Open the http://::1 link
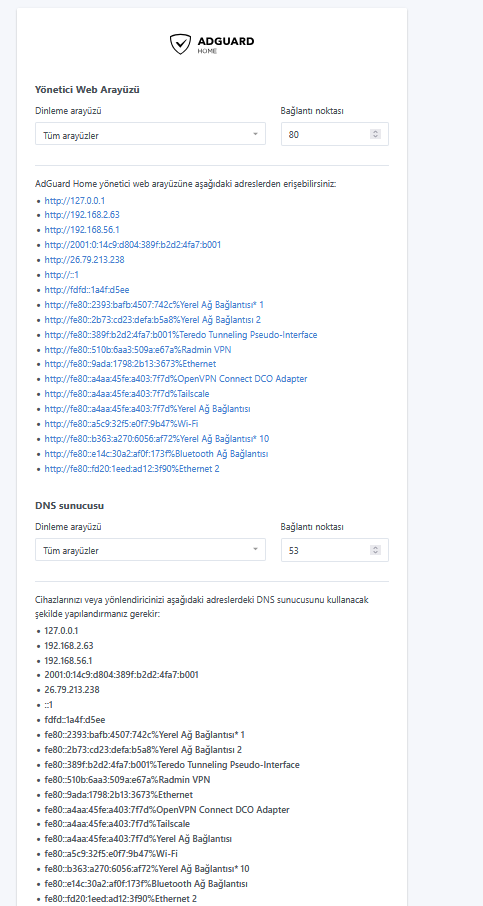Viewport: 483px width, 906px height. coord(61,275)
